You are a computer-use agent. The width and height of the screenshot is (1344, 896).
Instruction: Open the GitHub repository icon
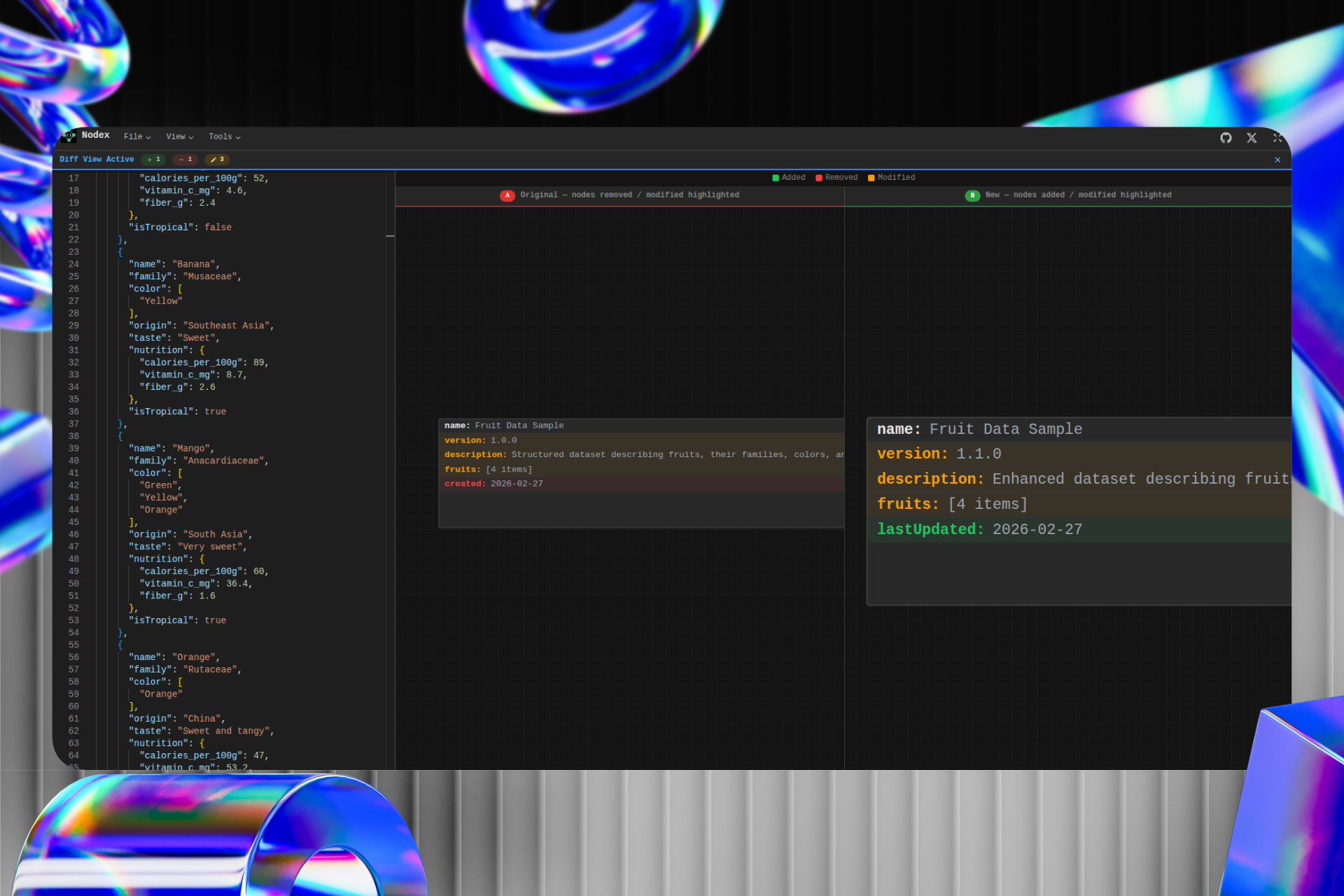(x=1226, y=138)
